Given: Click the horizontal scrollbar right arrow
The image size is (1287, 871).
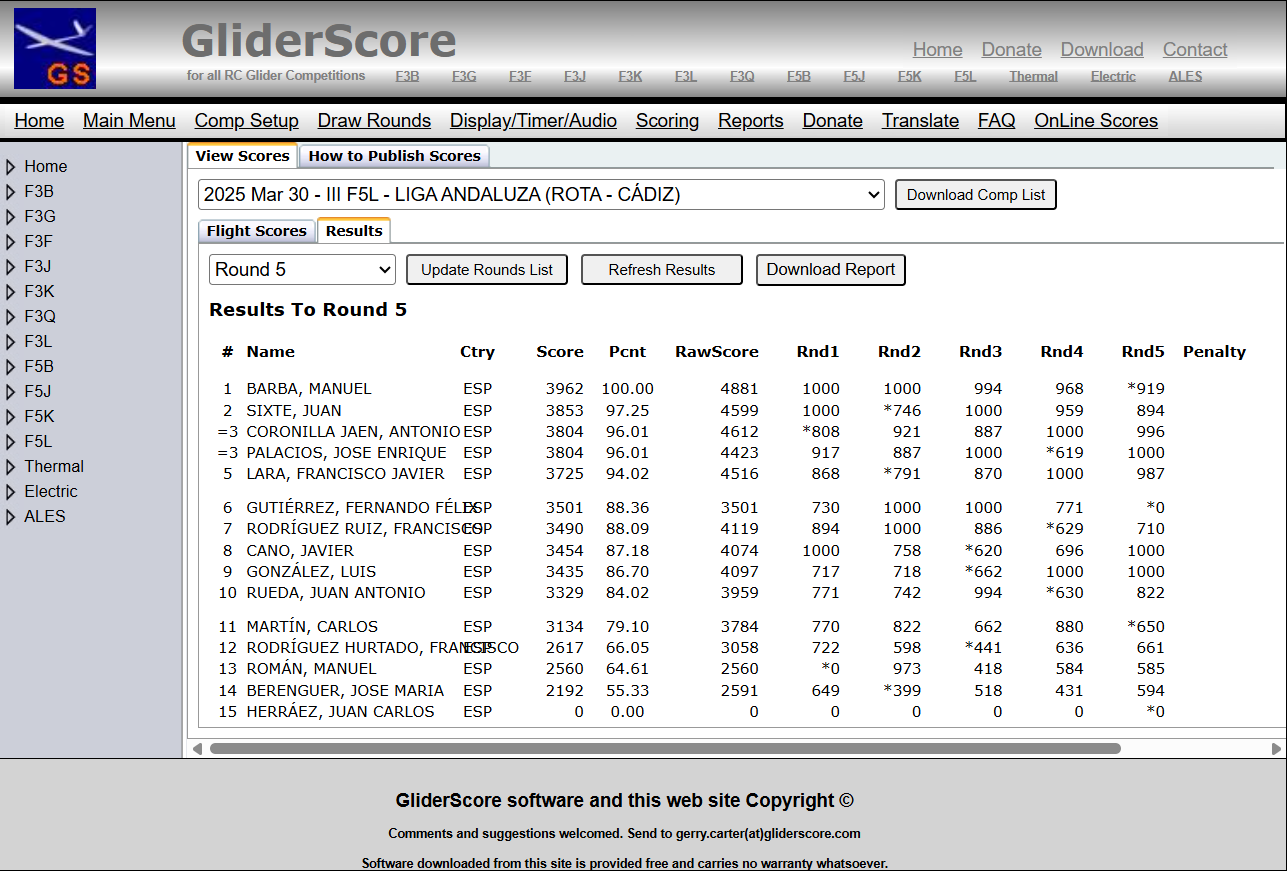Looking at the screenshot, I should [1276, 749].
